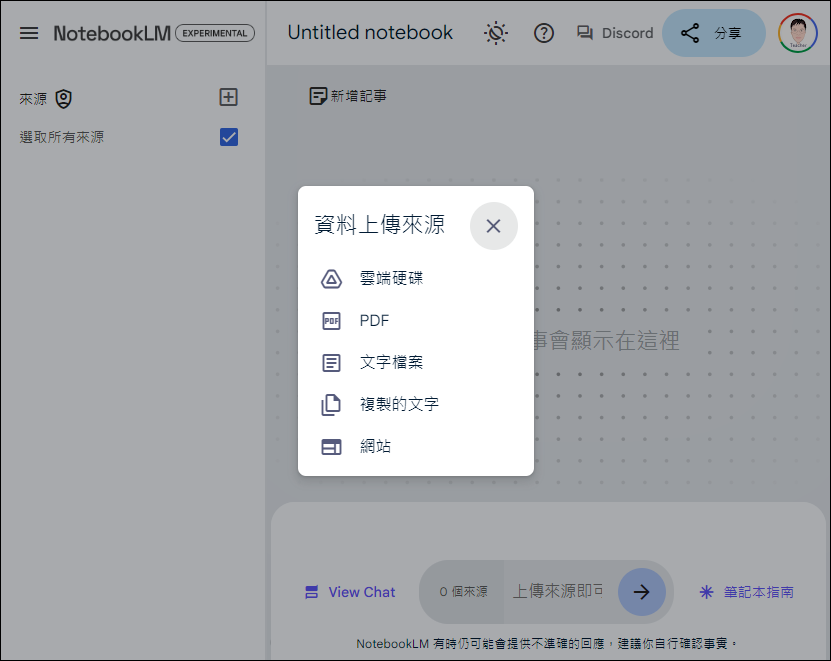This screenshot has height=661, width=831.
Task: Add a source with the plus icon
Action: tap(228, 97)
